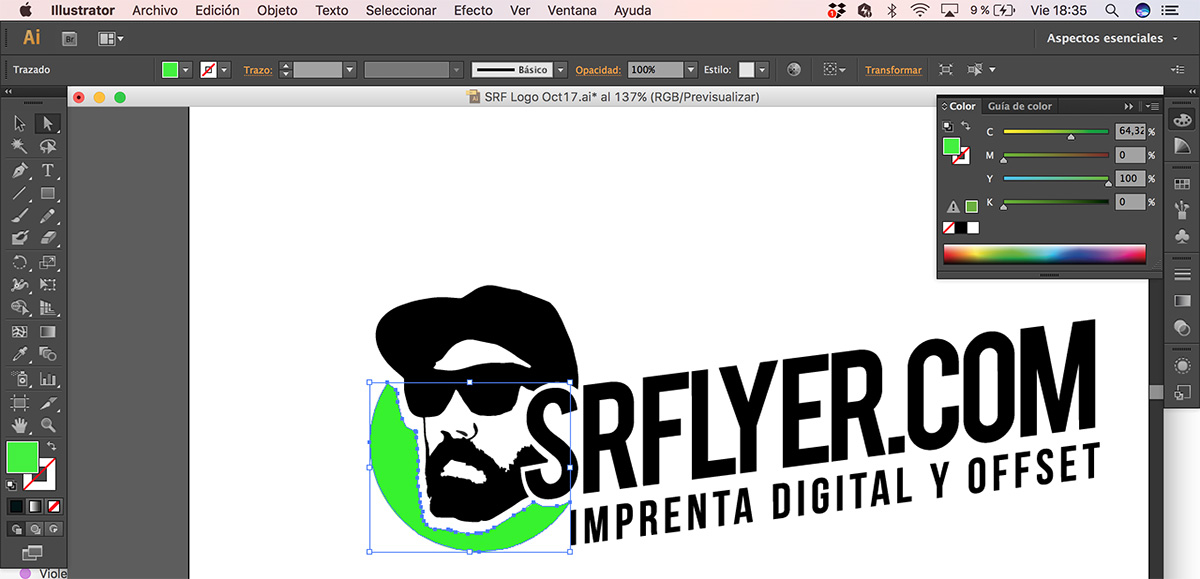Select the Rectangle tool
1200x579 pixels.
point(47,193)
